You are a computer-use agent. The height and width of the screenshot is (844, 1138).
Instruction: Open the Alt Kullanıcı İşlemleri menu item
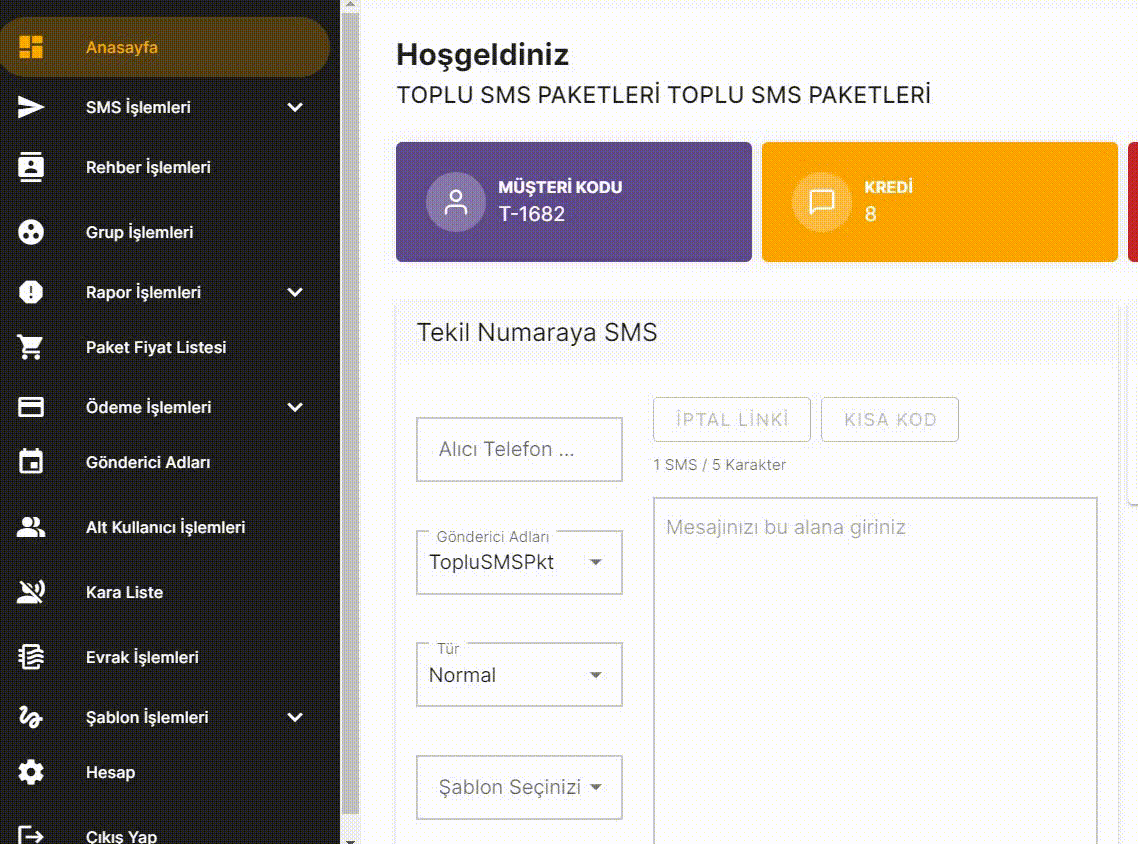click(x=165, y=528)
